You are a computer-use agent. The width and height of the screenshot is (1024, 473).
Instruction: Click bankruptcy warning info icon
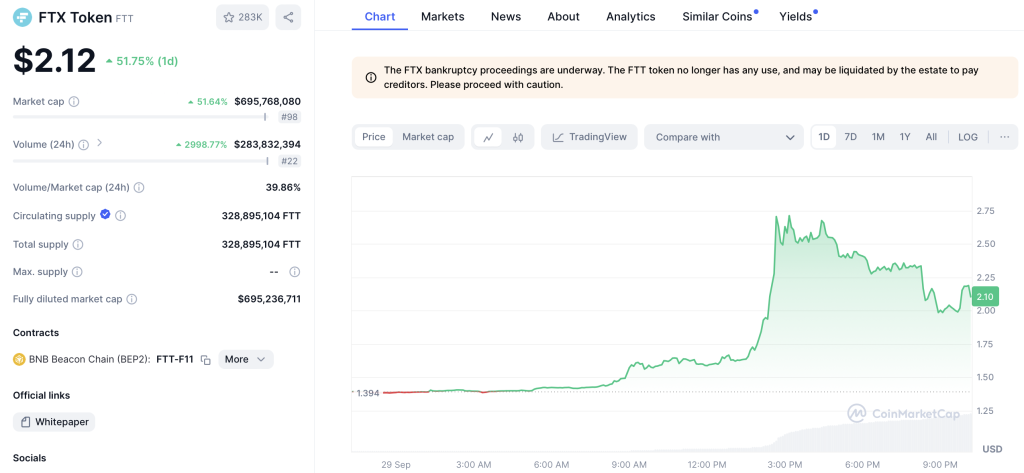pyautogui.click(x=371, y=78)
